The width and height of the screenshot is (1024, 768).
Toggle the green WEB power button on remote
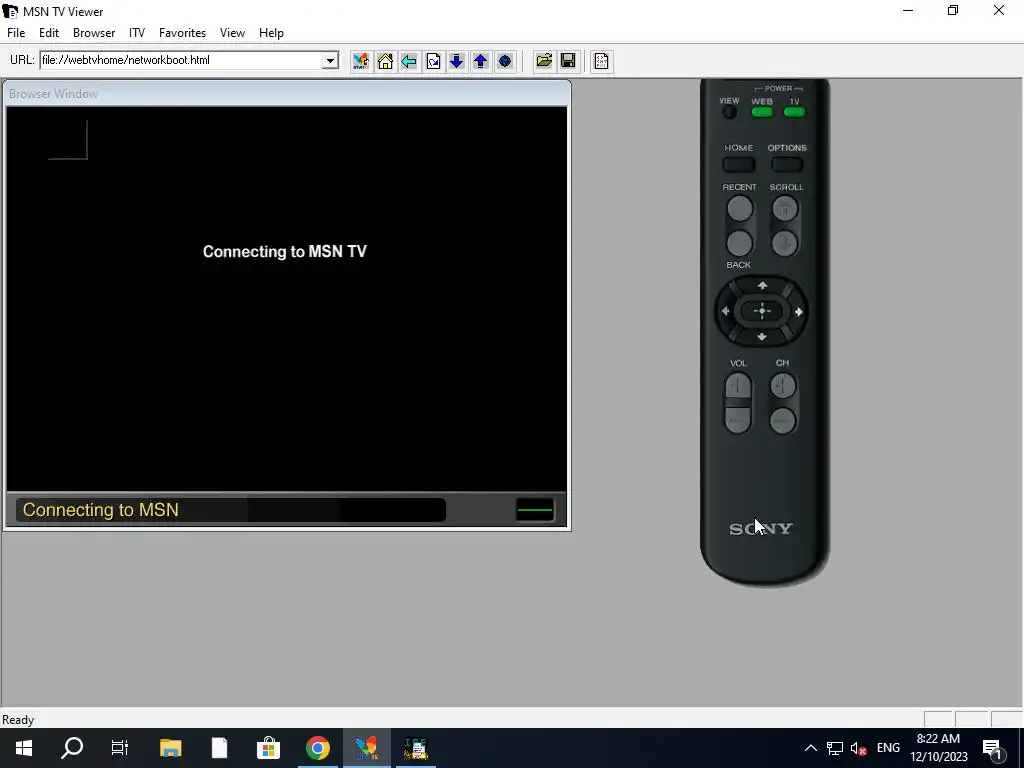click(762, 112)
